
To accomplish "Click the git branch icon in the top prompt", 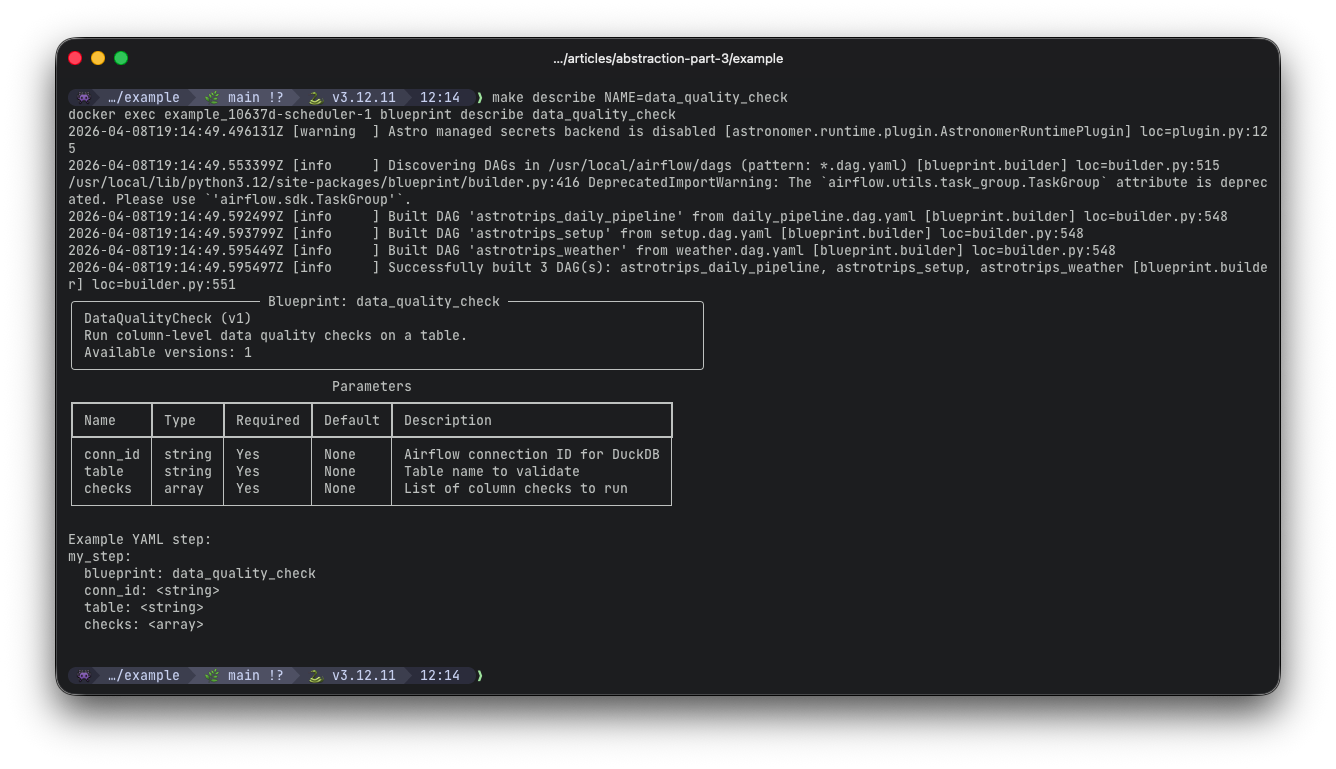I will [x=212, y=98].
